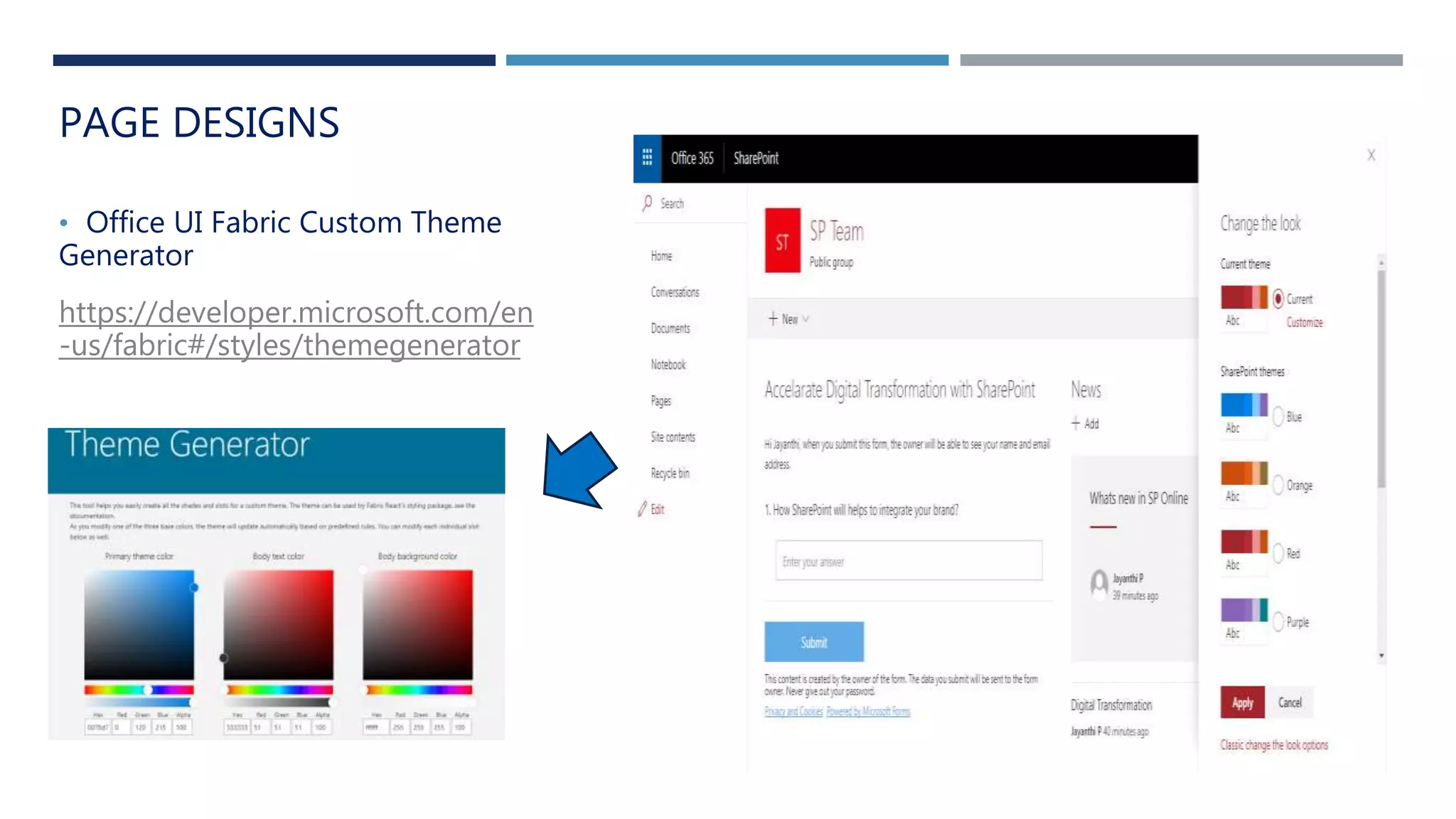Open the Powered by Microsoft Forms link

tap(868, 712)
